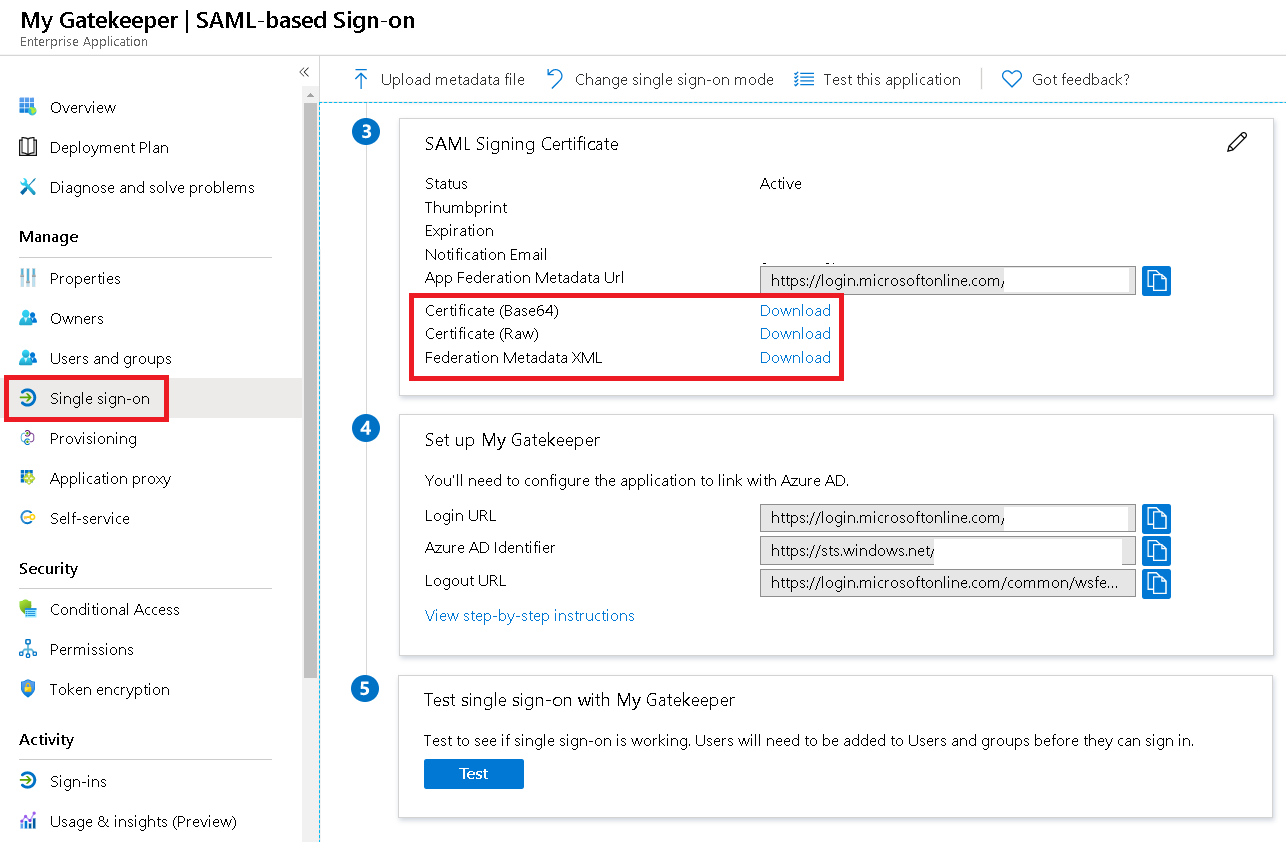Edit SAML Signing Certificate with pencil icon

click(x=1237, y=142)
